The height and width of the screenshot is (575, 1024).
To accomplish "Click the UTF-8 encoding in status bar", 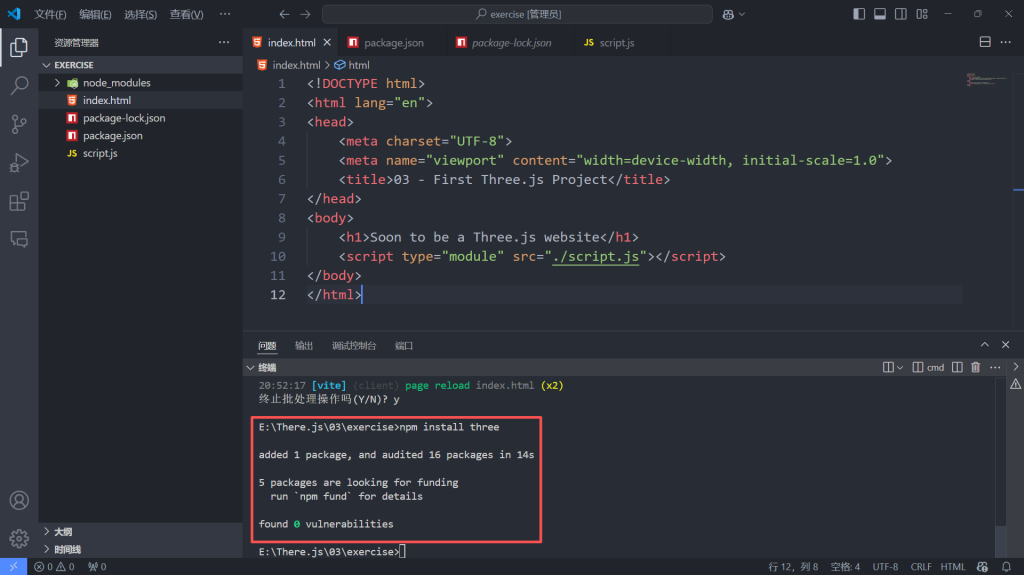I will pos(885,567).
